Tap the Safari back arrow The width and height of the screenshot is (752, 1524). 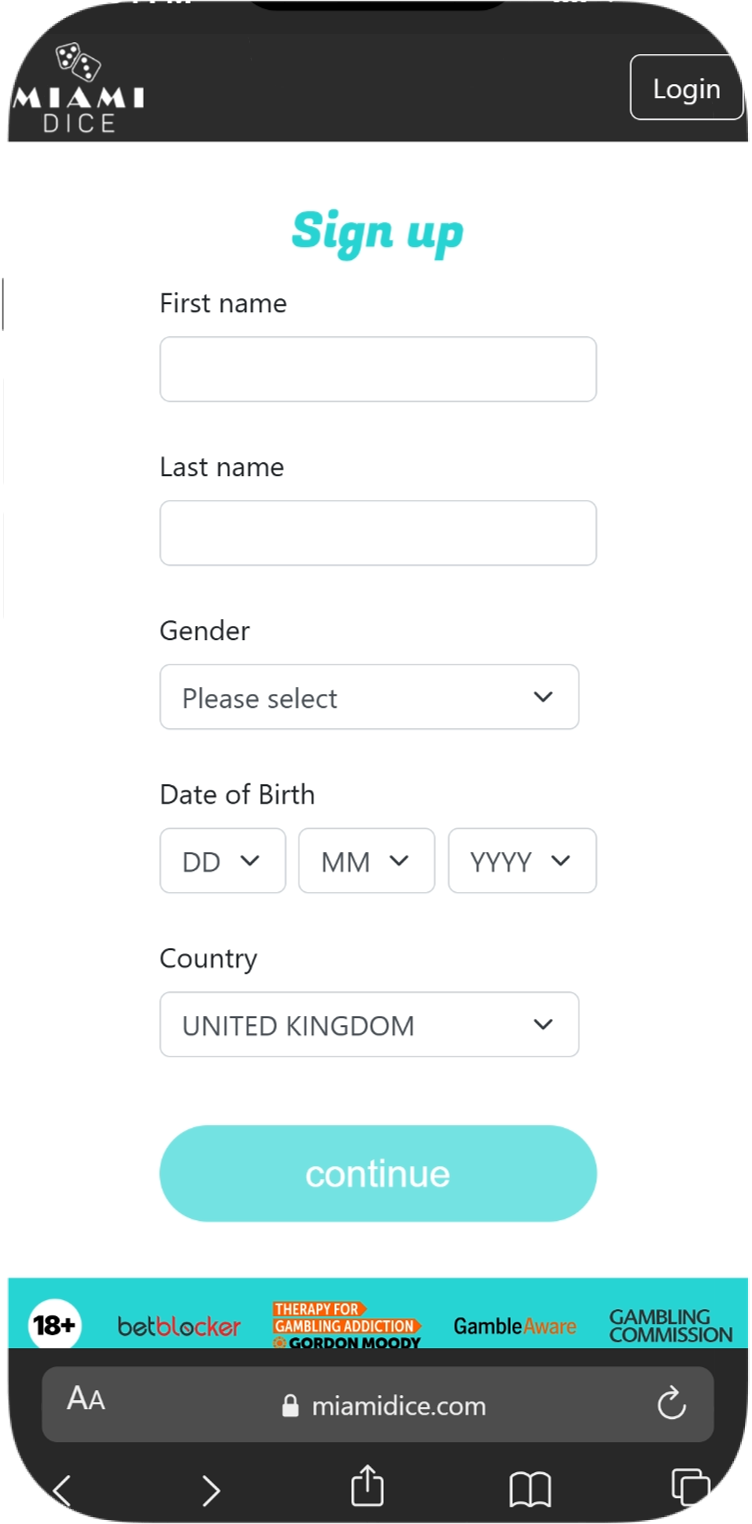(x=62, y=1491)
